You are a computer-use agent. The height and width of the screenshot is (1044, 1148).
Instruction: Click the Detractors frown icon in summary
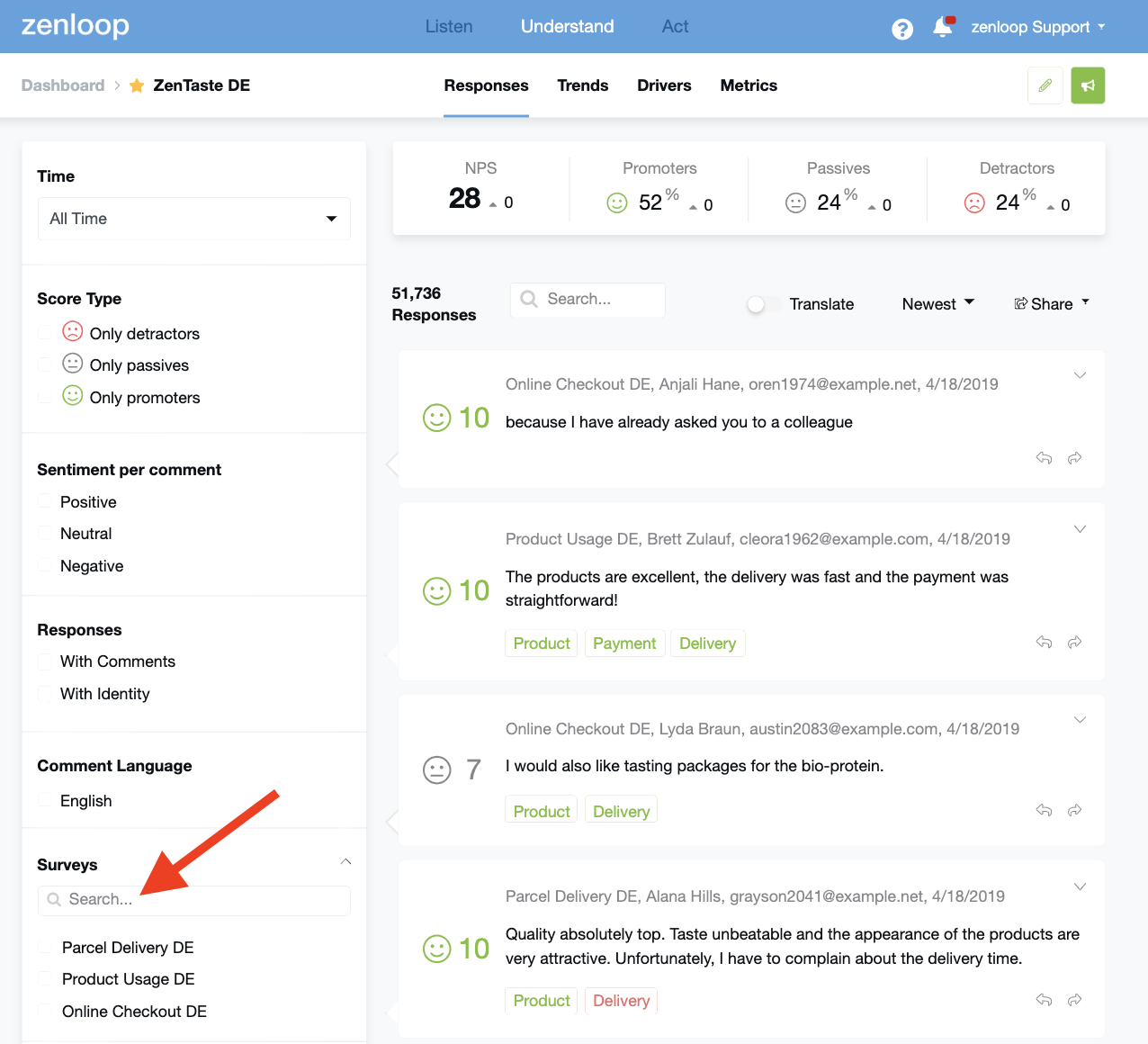click(x=974, y=203)
